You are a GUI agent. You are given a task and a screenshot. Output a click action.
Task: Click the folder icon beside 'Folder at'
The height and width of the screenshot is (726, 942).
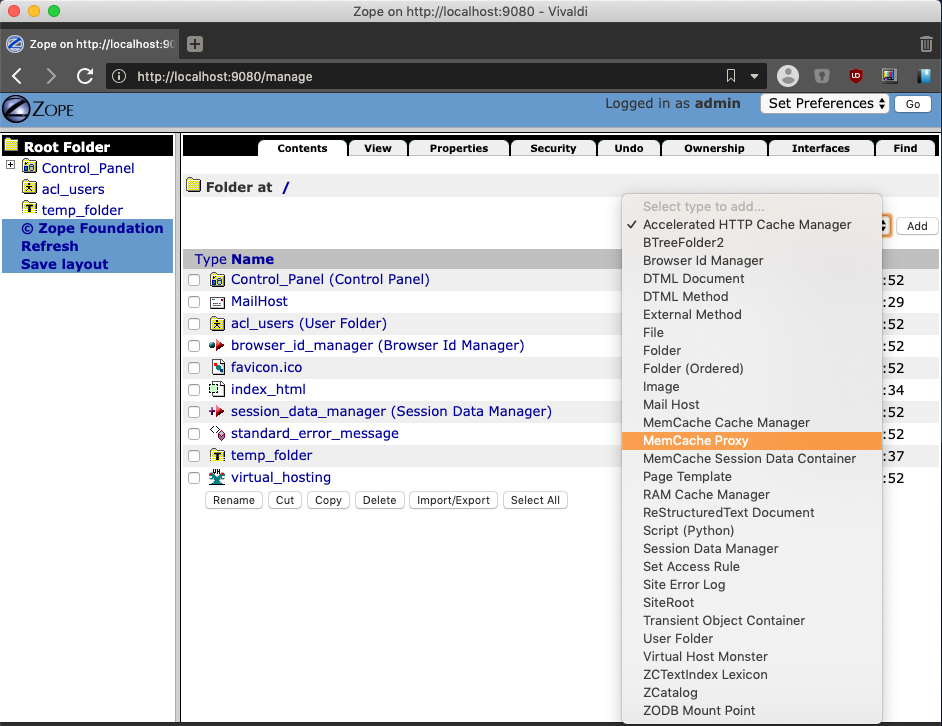click(x=193, y=186)
